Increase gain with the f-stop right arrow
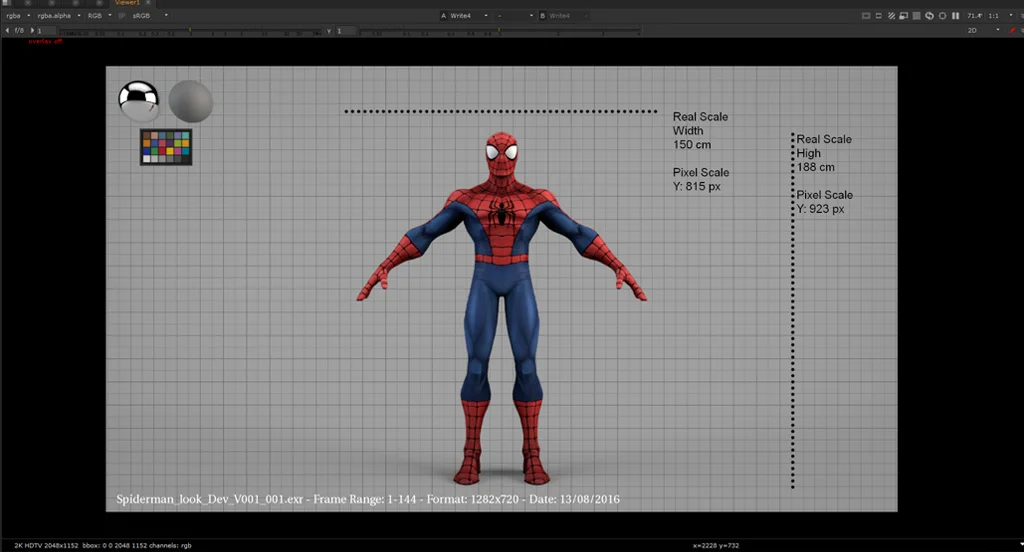The height and width of the screenshot is (552, 1024). 31,31
